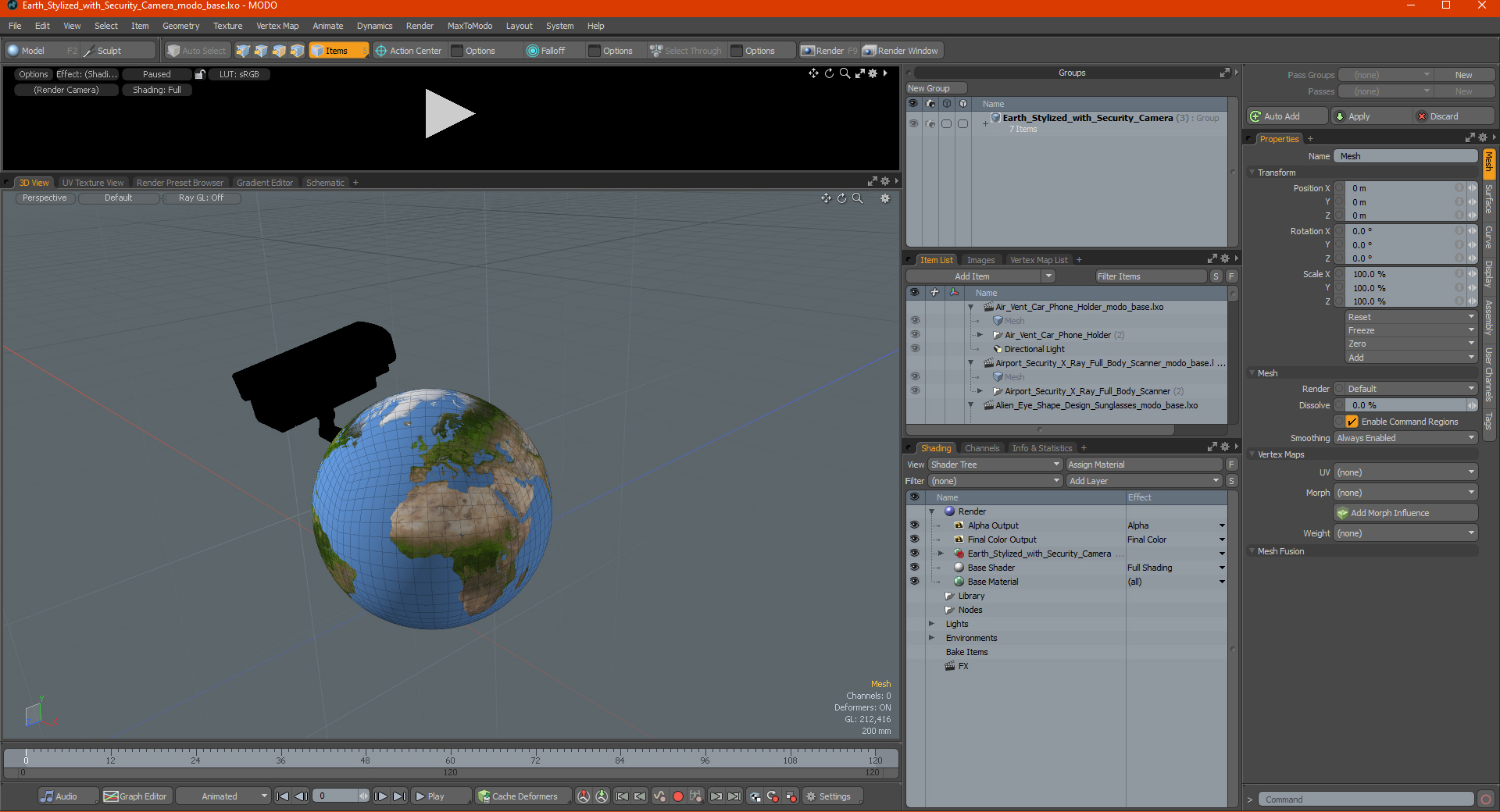The image size is (1500, 812).
Task: Toggle lock icon in preview panel
Action: (x=200, y=74)
